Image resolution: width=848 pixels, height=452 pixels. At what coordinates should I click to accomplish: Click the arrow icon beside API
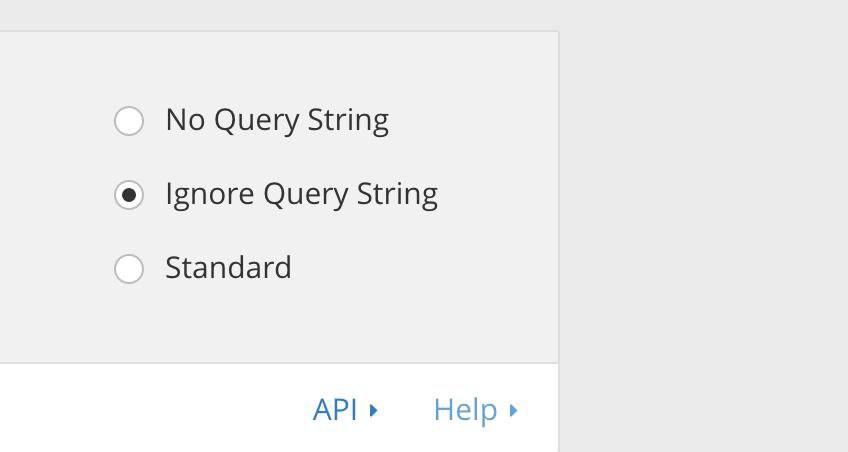(x=373, y=410)
